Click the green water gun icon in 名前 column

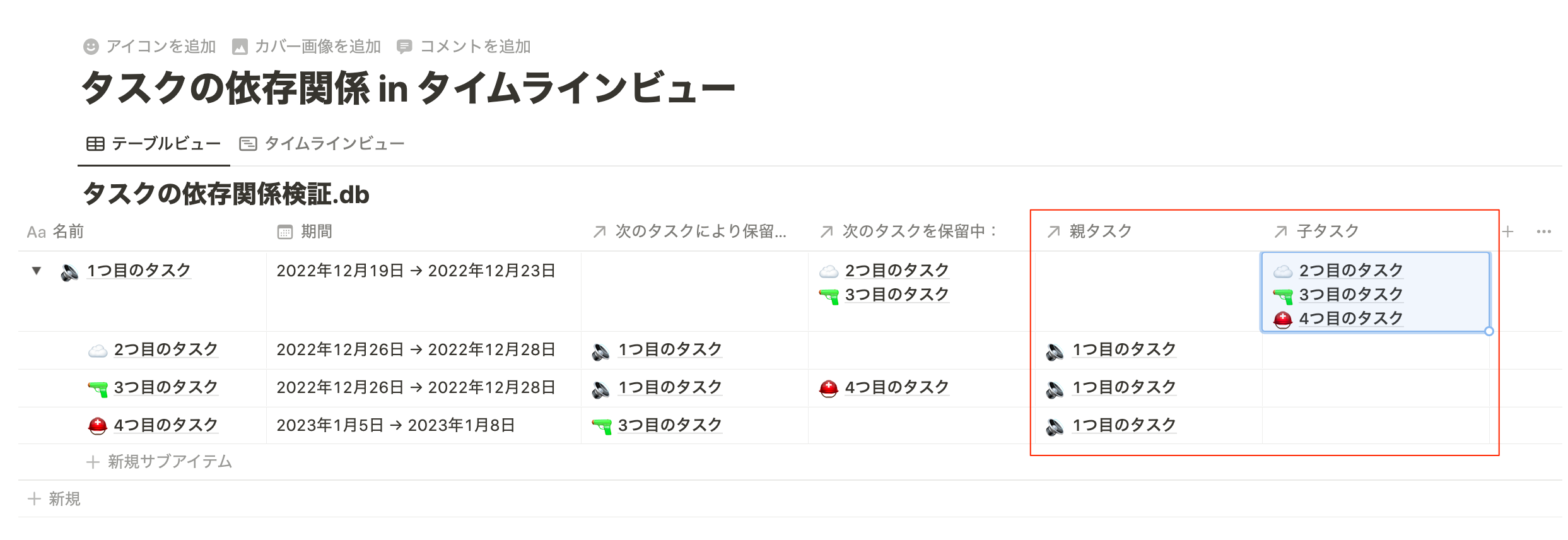click(97, 388)
